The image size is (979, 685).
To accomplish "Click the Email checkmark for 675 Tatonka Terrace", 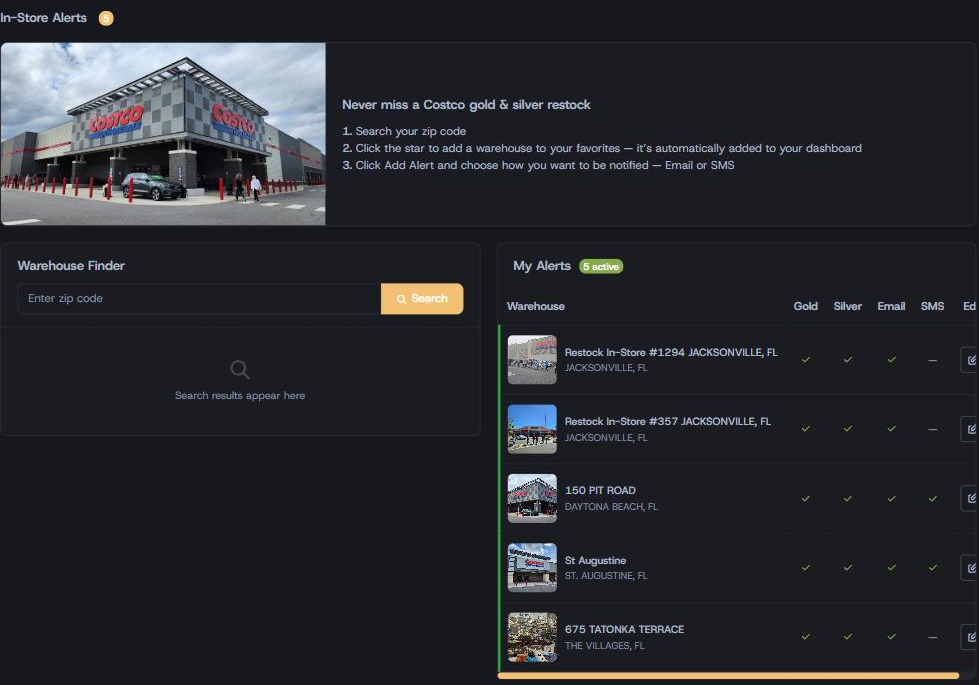I will [891, 637].
